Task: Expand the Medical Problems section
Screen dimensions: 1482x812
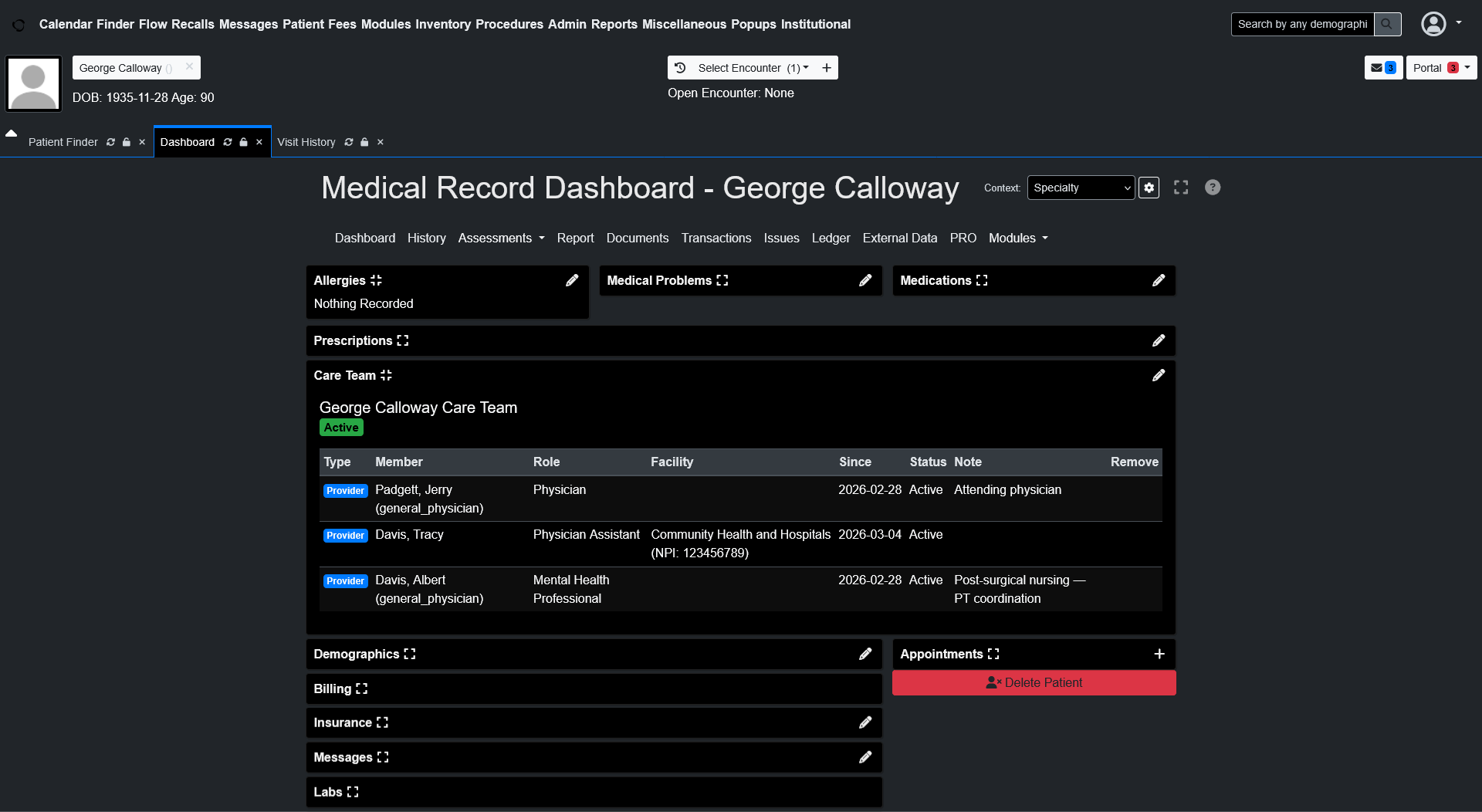Action: coord(722,281)
